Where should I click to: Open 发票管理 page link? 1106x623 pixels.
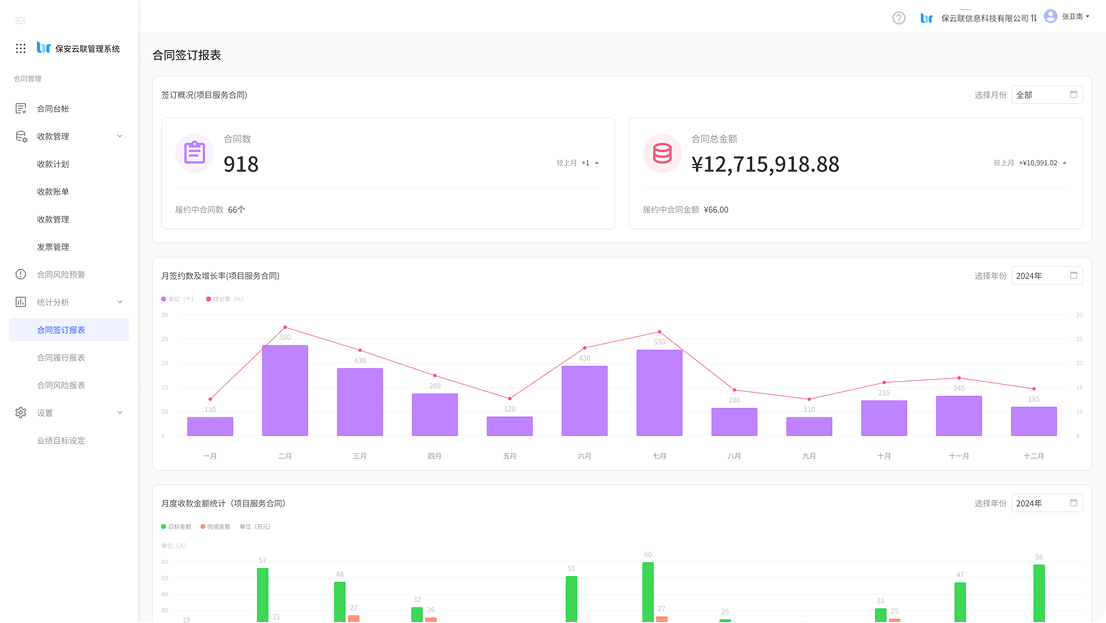(x=53, y=247)
